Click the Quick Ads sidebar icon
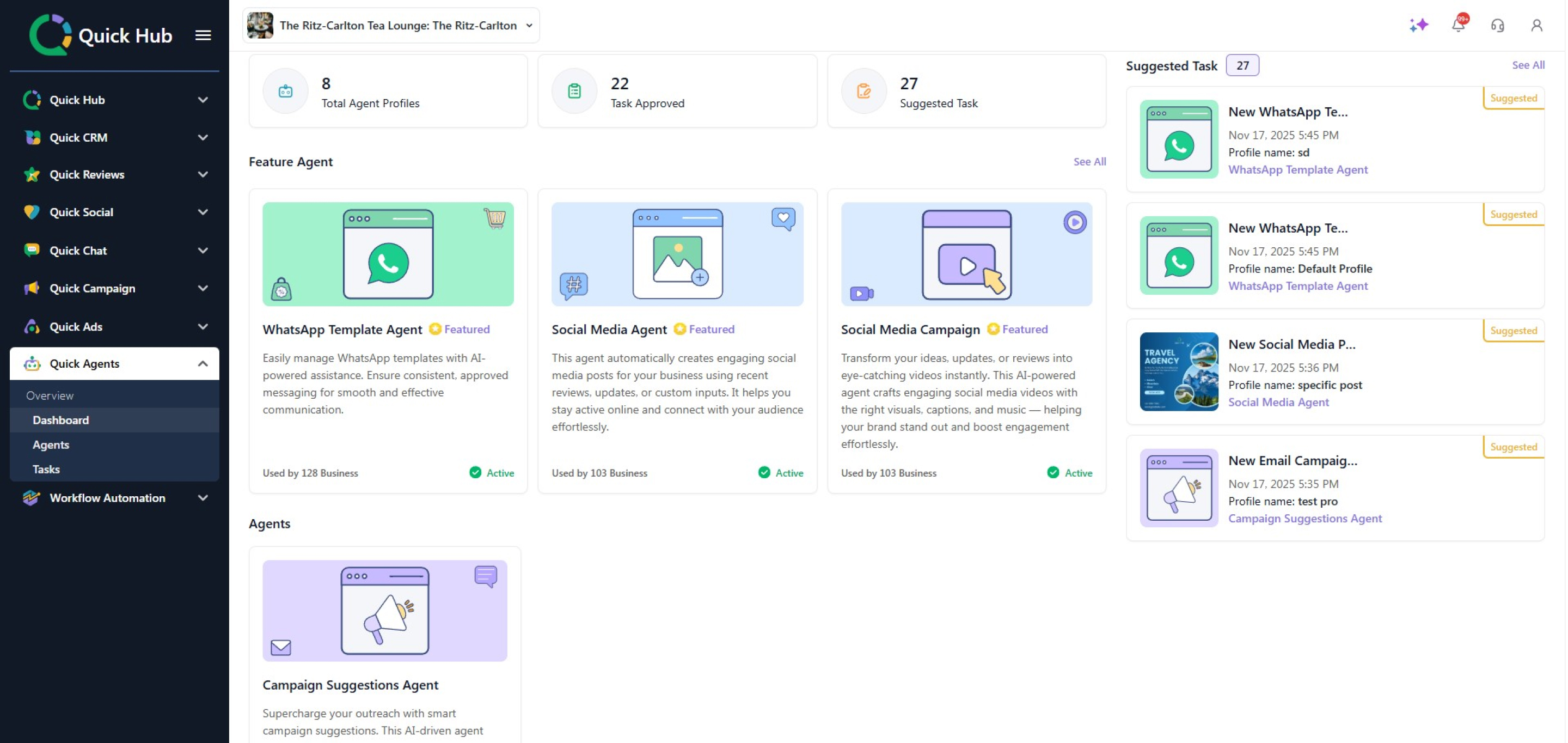The width and height of the screenshot is (1568, 743). [x=32, y=326]
